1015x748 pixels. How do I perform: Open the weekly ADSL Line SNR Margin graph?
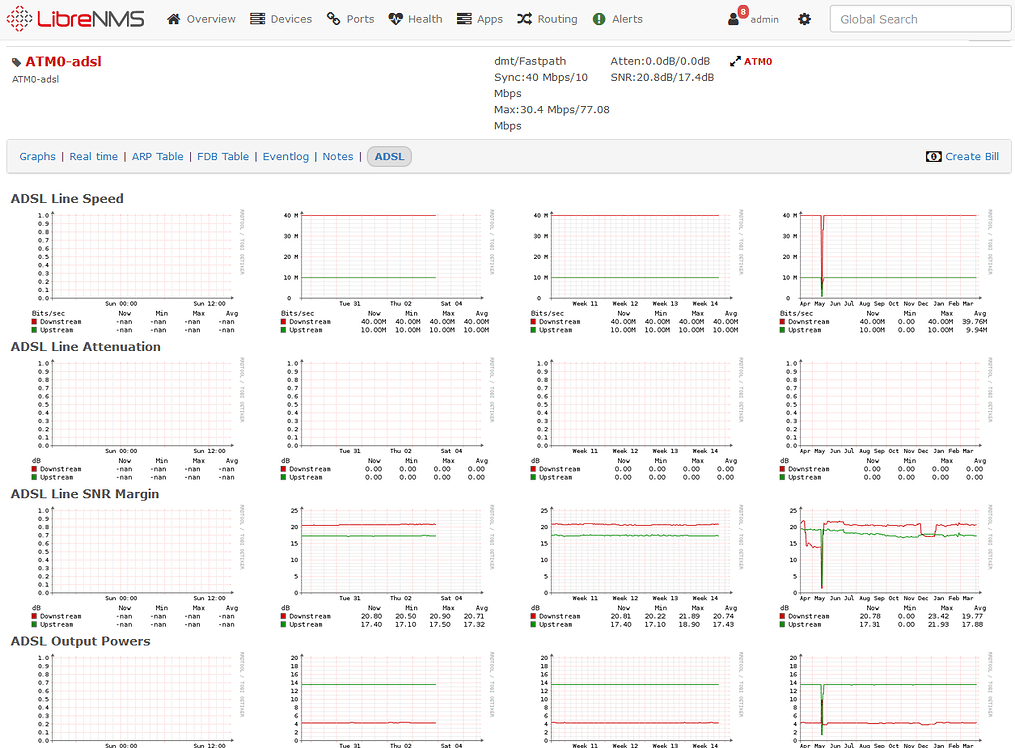click(387, 566)
